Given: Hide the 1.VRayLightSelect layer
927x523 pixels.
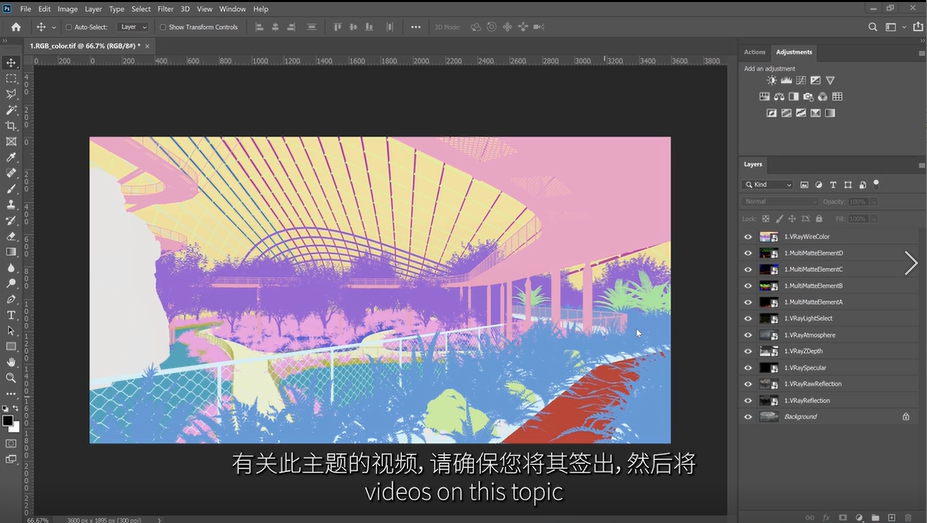Looking at the screenshot, I should [x=748, y=319].
